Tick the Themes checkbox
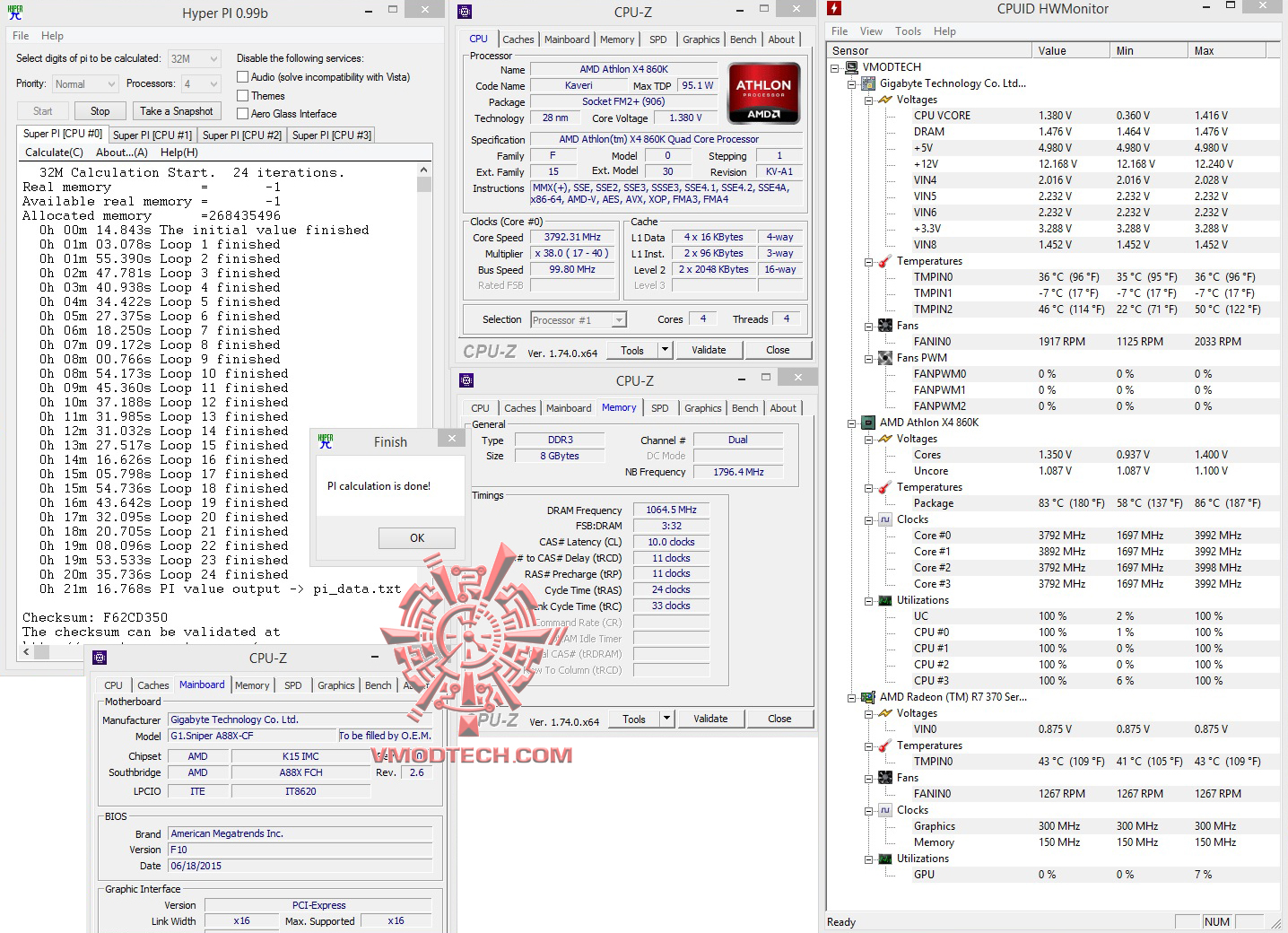Screen dimensions: 1288x933 (242, 95)
